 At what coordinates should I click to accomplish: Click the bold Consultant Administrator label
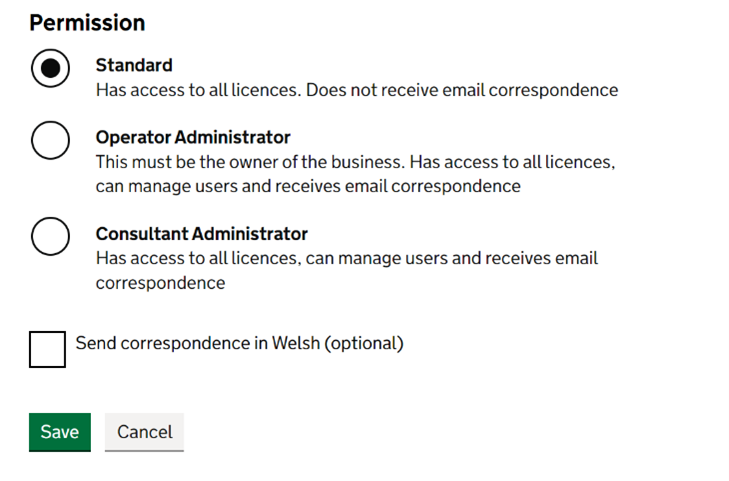click(x=201, y=234)
